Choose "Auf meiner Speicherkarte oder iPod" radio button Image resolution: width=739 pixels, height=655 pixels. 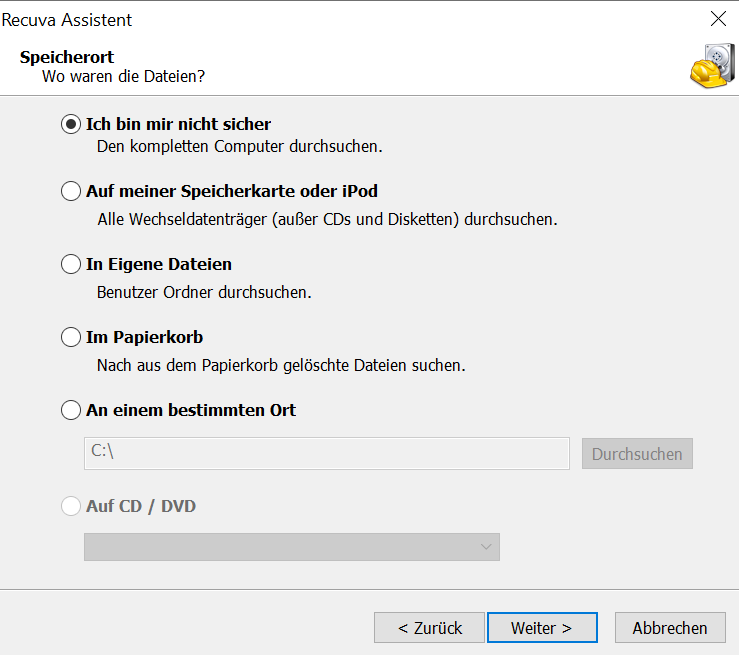click(x=71, y=191)
